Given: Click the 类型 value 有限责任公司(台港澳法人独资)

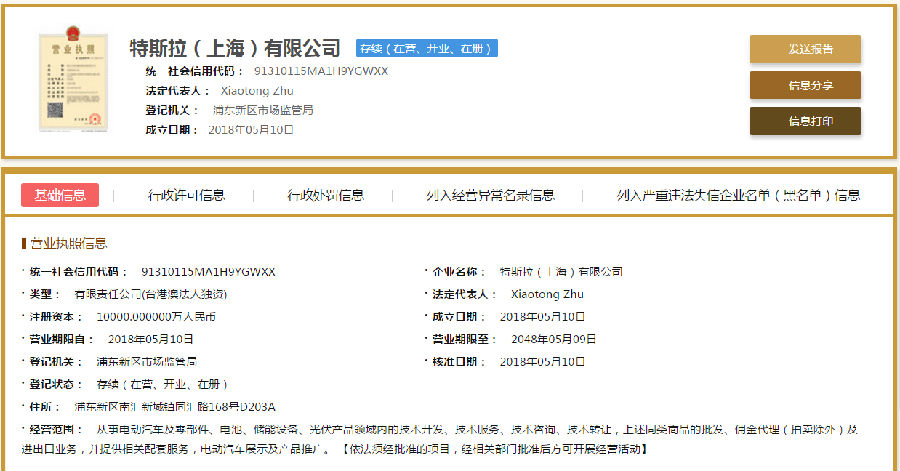Looking at the screenshot, I should [x=150, y=294].
